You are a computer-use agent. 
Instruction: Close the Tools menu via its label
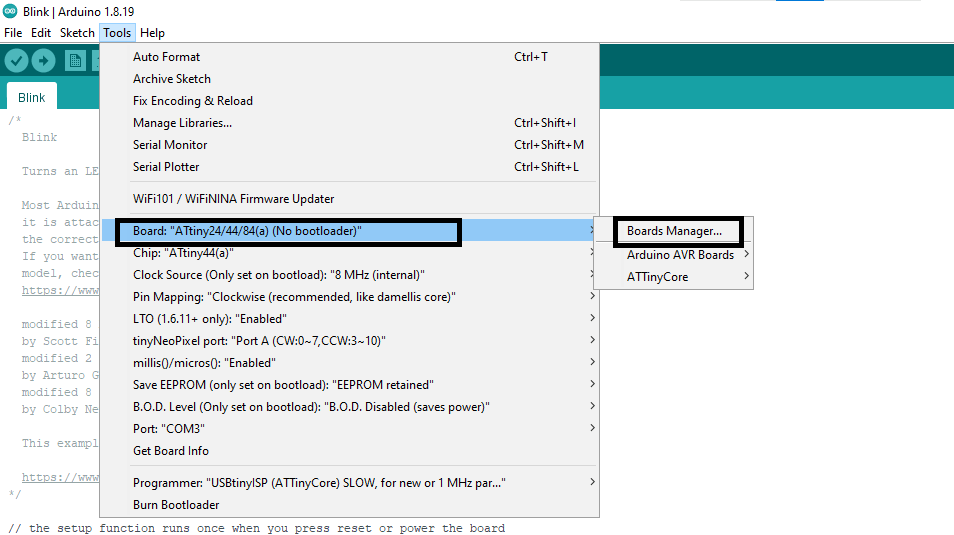point(117,33)
